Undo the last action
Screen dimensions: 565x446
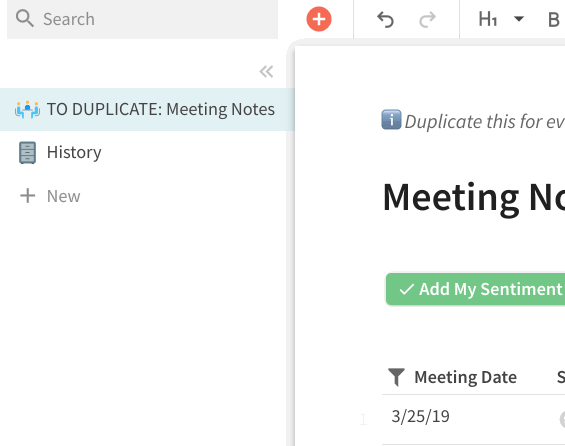pos(385,19)
